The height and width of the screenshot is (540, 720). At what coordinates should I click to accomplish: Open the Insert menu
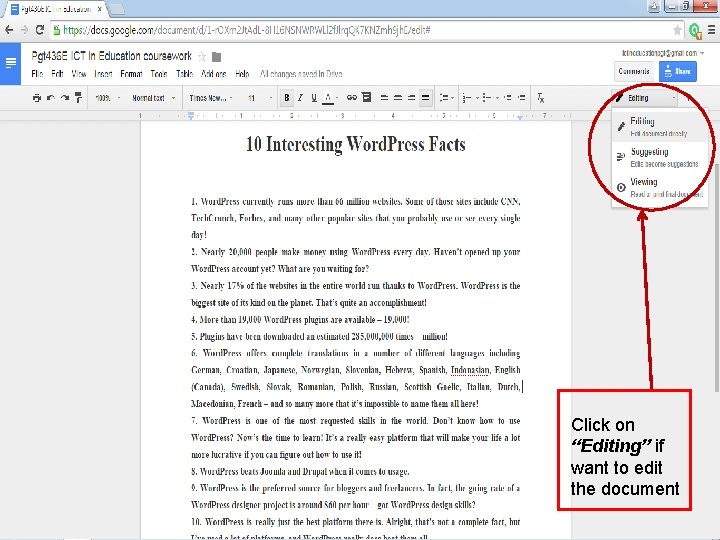coord(103,73)
